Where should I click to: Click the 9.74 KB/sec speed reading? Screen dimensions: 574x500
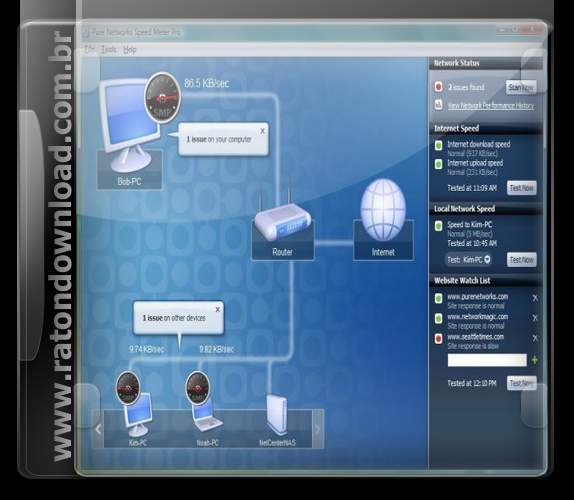146,349
